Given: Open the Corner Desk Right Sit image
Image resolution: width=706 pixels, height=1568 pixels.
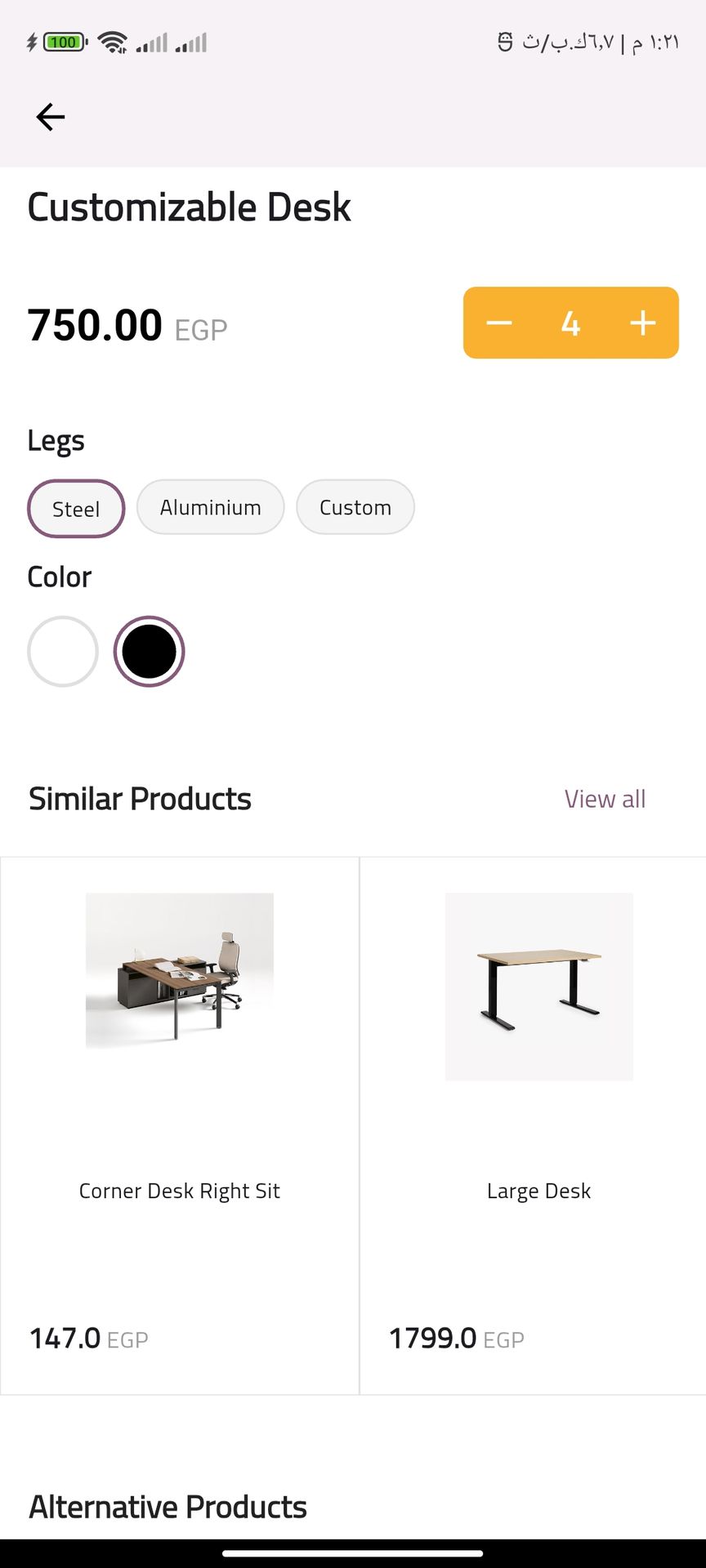Looking at the screenshot, I should point(180,970).
